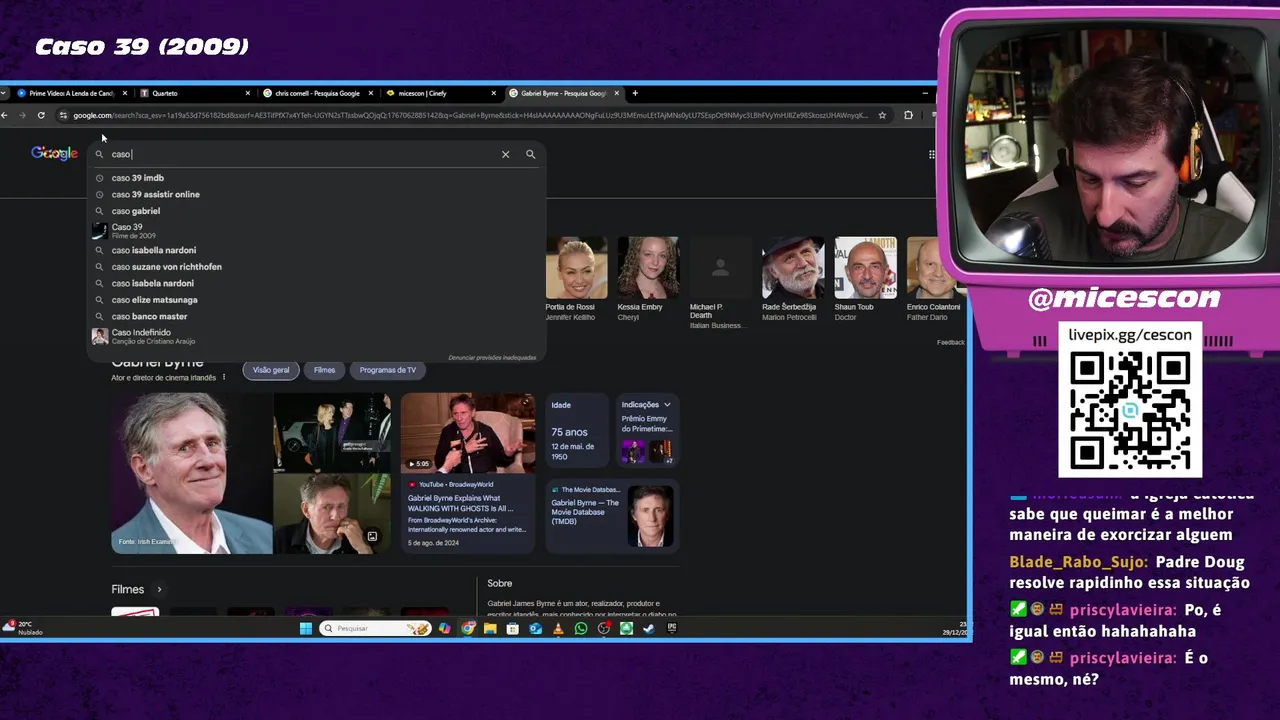The width and height of the screenshot is (1280, 720).
Task: Open the weather widget showing 20°C
Action: (23, 628)
